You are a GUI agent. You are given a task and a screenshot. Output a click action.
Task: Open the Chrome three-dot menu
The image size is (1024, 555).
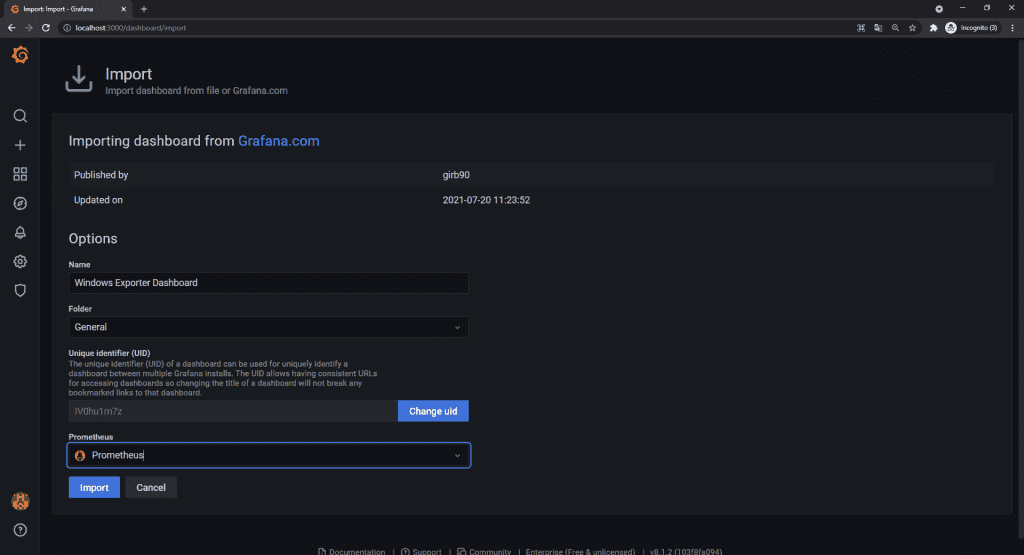click(x=1012, y=27)
